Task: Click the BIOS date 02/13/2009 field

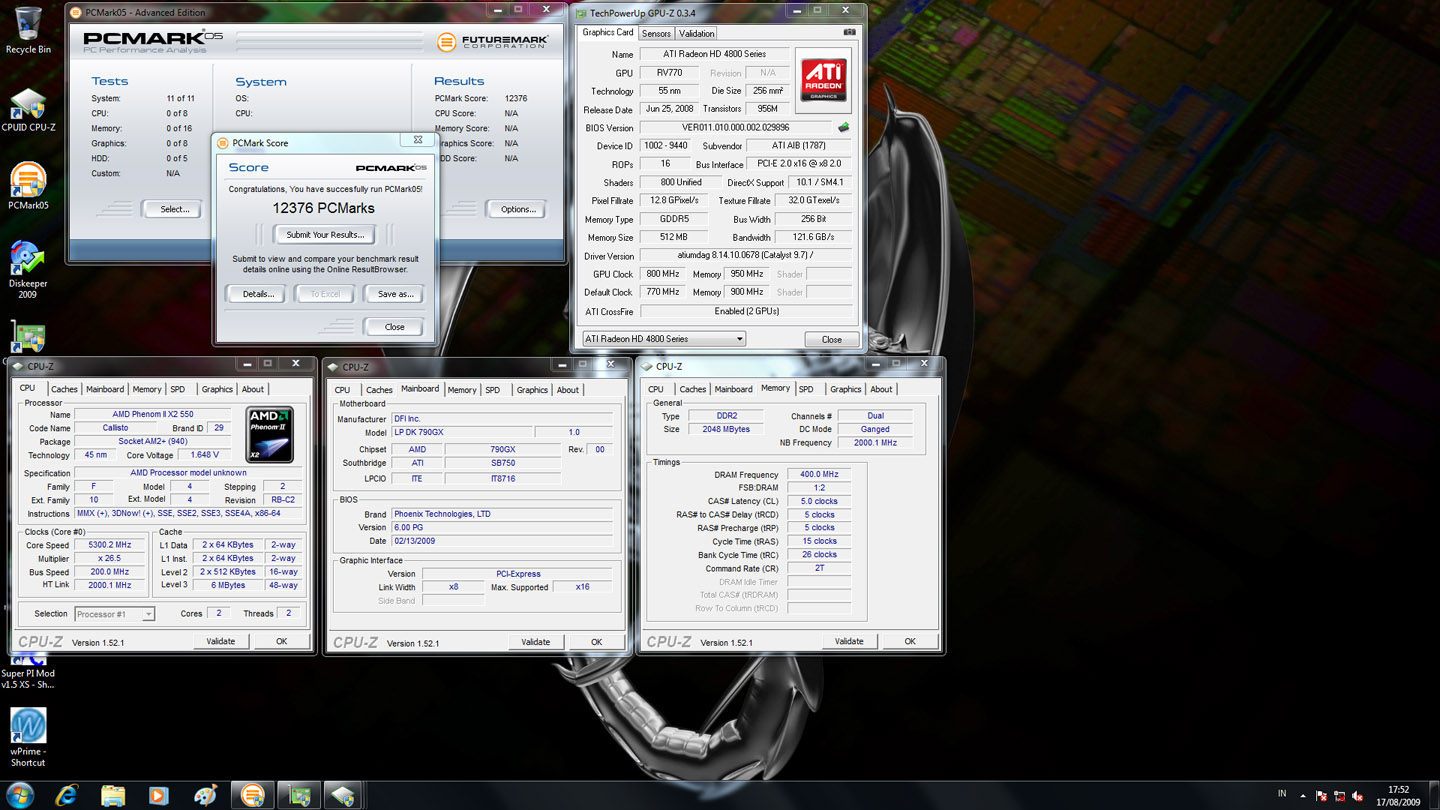Action: [x=500, y=541]
